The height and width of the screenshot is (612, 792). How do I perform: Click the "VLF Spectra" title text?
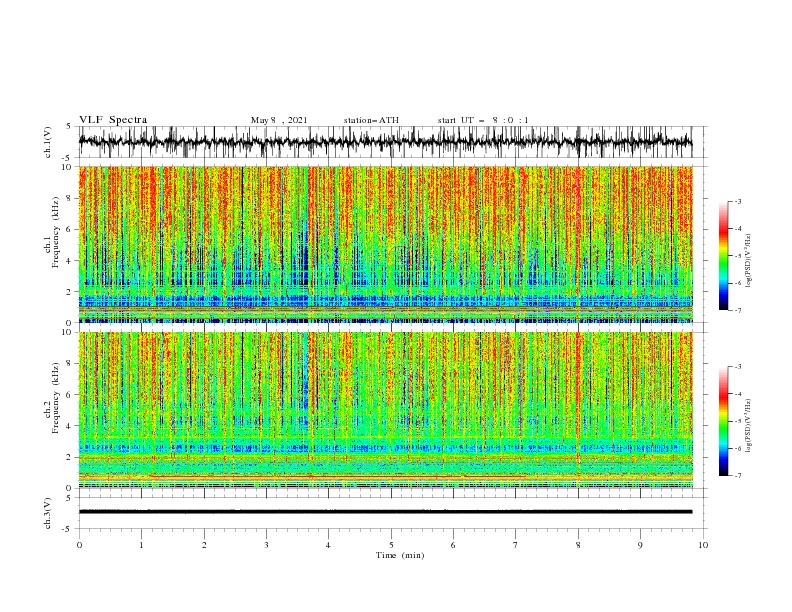pos(113,120)
